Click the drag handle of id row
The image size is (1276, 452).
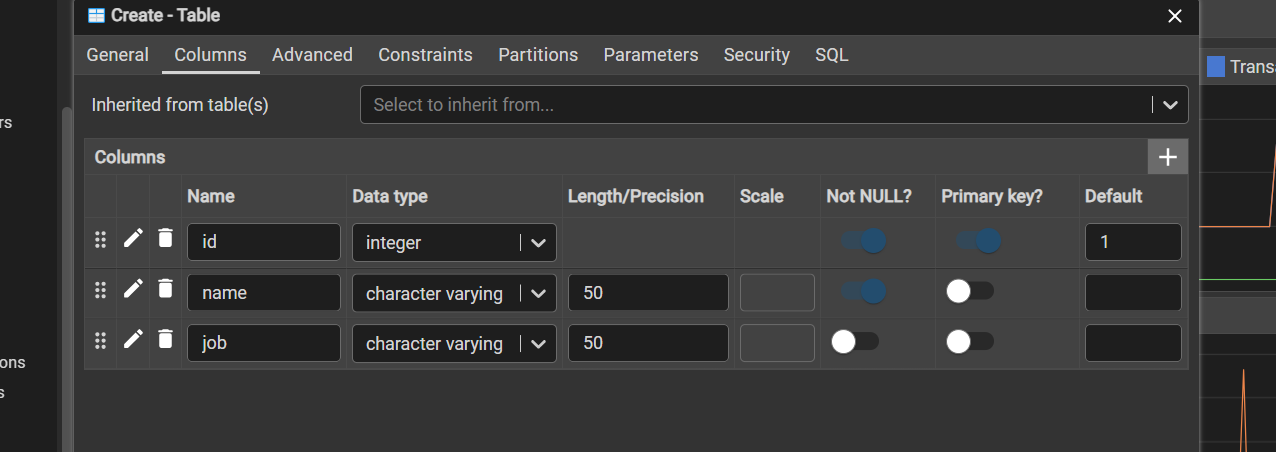[x=100, y=239]
